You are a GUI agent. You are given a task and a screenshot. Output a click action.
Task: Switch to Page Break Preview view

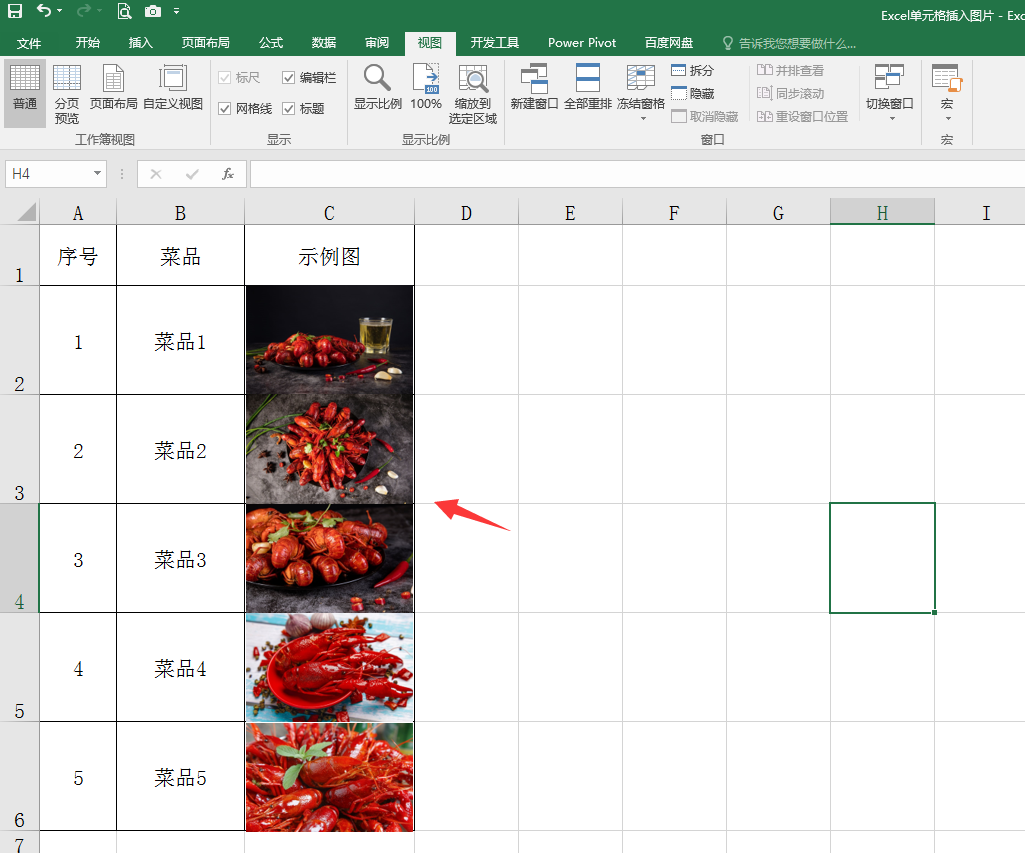pyautogui.click(x=67, y=93)
